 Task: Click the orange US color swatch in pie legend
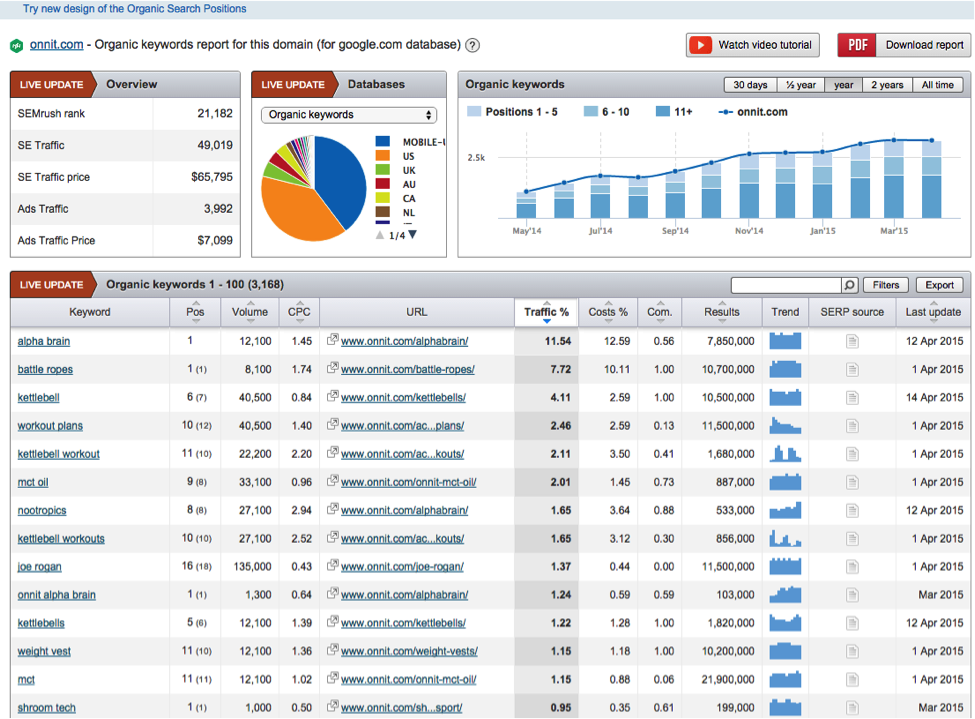point(382,155)
